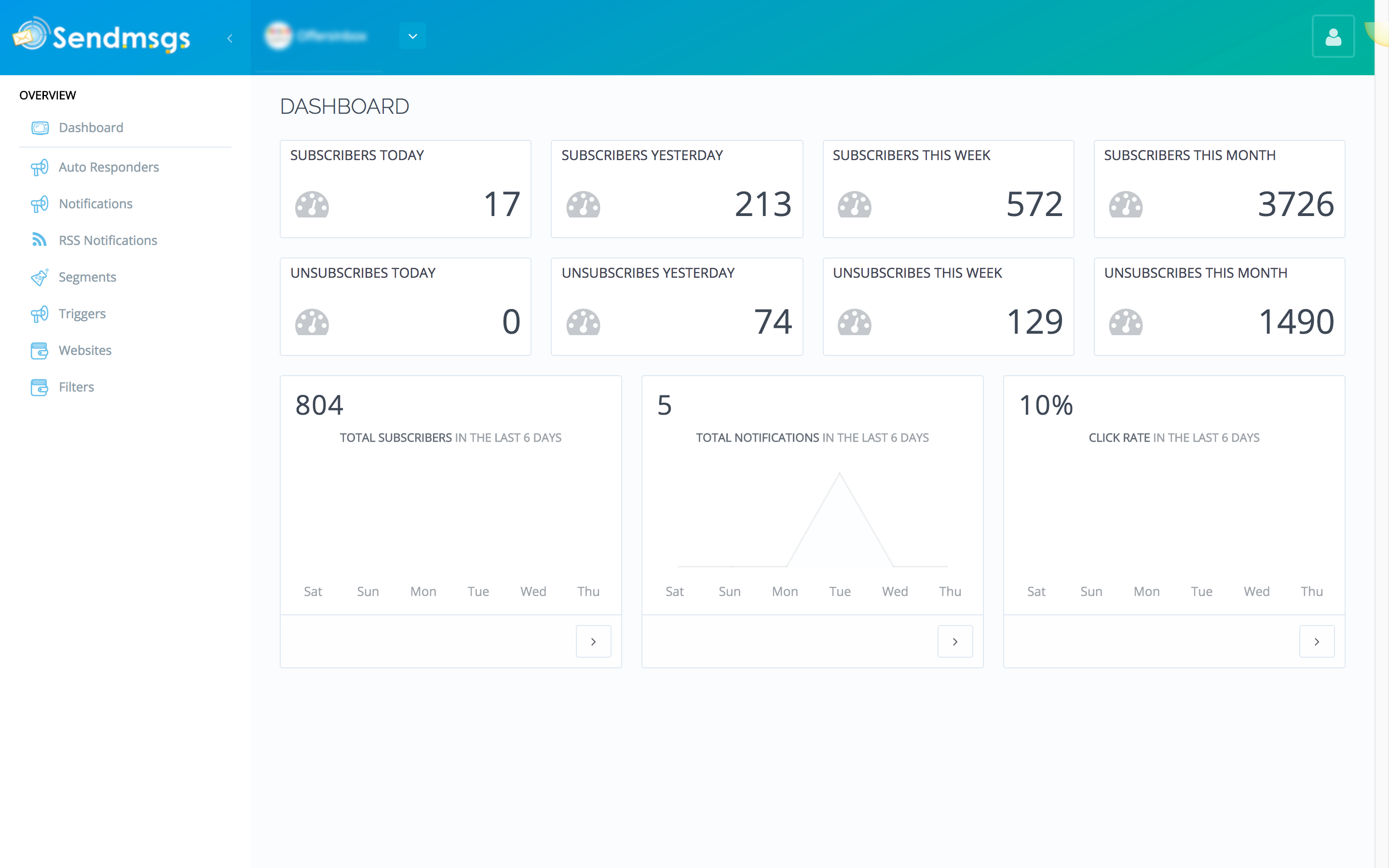Click the Segments tag icon
The width and height of the screenshot is (1389, 868).
(x=39, y=277)
